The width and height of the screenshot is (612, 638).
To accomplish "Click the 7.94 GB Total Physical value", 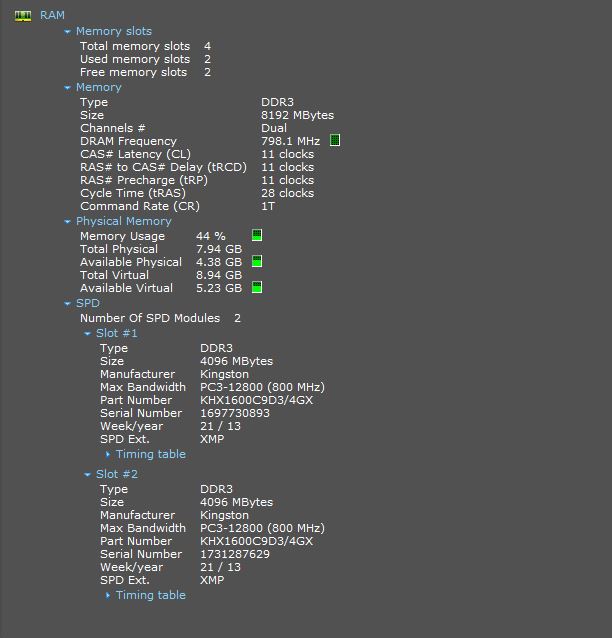I will click(219, 249).
